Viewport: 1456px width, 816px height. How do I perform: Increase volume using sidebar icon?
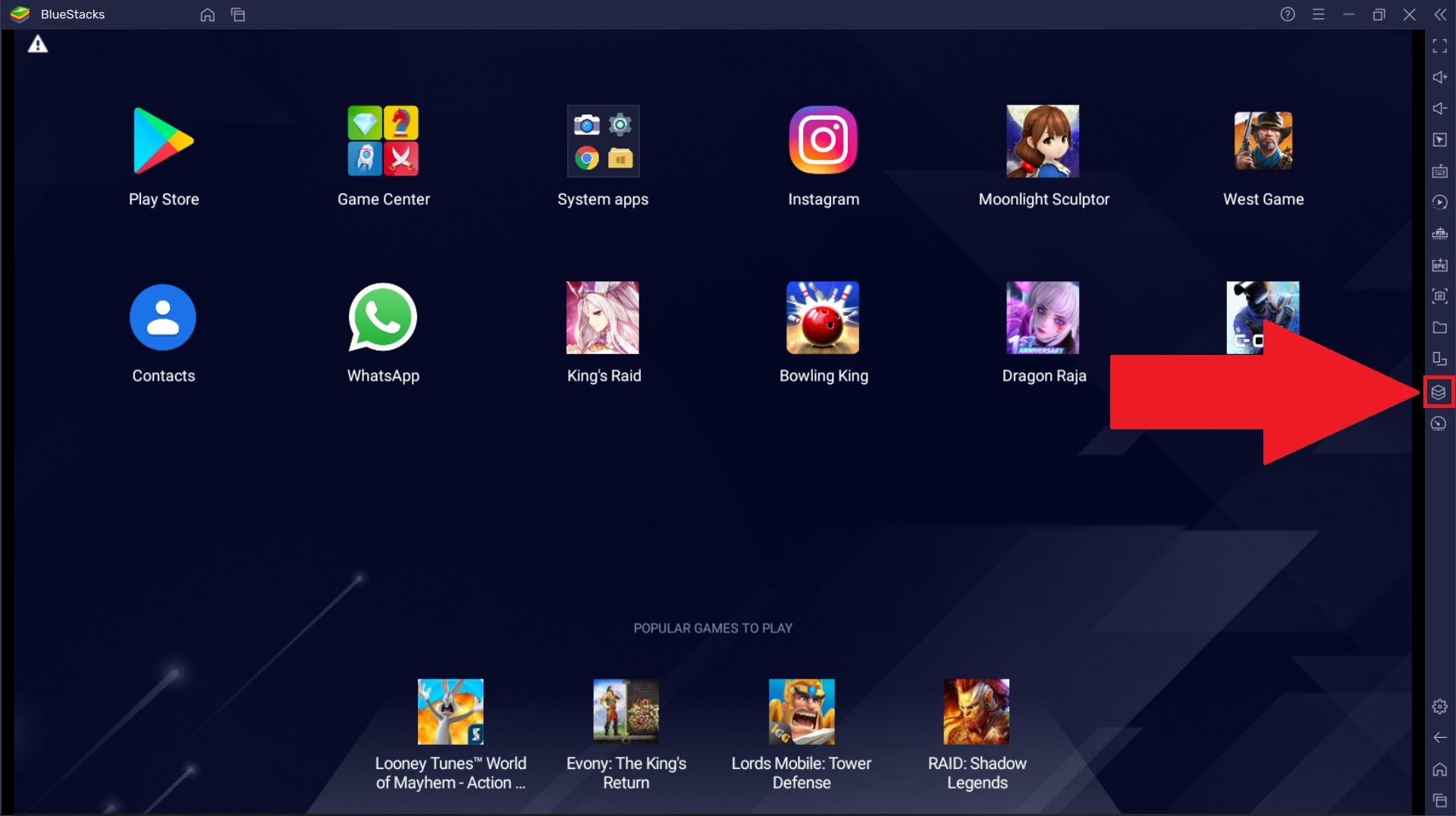1439,77
